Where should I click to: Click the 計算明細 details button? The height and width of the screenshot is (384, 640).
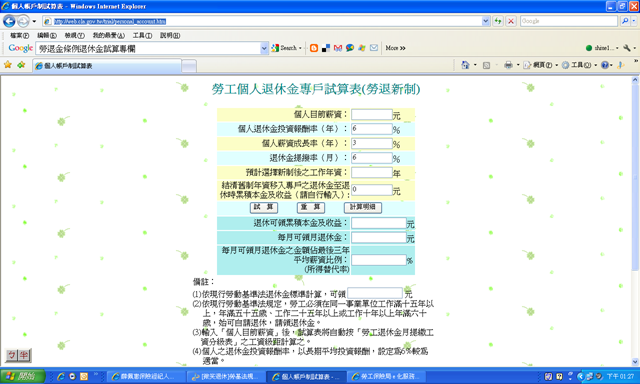click(362, 207)
